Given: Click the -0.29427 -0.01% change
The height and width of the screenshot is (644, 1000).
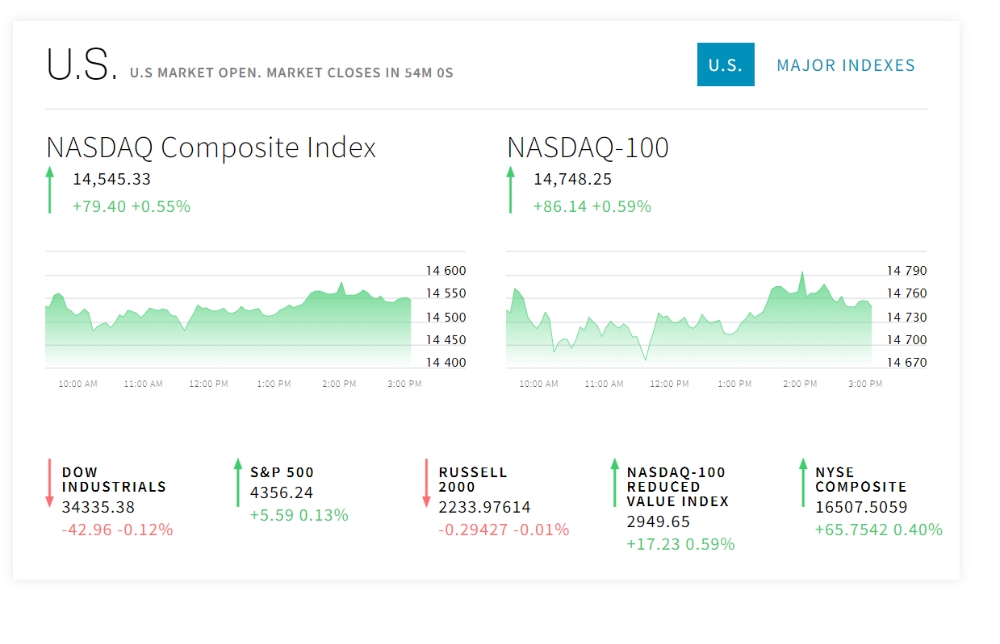Looking at the screenshot, I should pyautogui.click(x=503, y=530).
